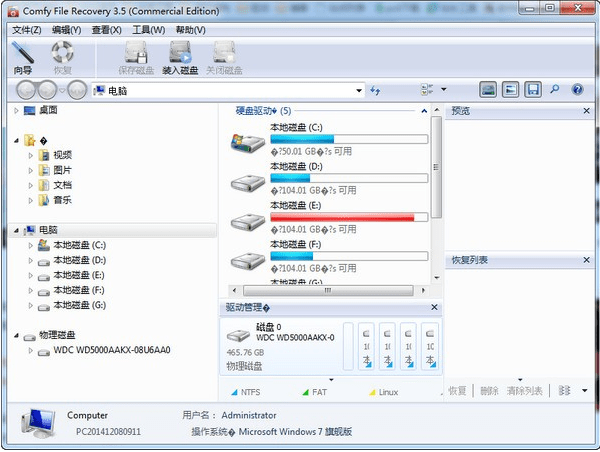This screenshot has height=452, width=600.
Task: Click the floppy save icon in right toolbar
Action: [x=533, y=90]
